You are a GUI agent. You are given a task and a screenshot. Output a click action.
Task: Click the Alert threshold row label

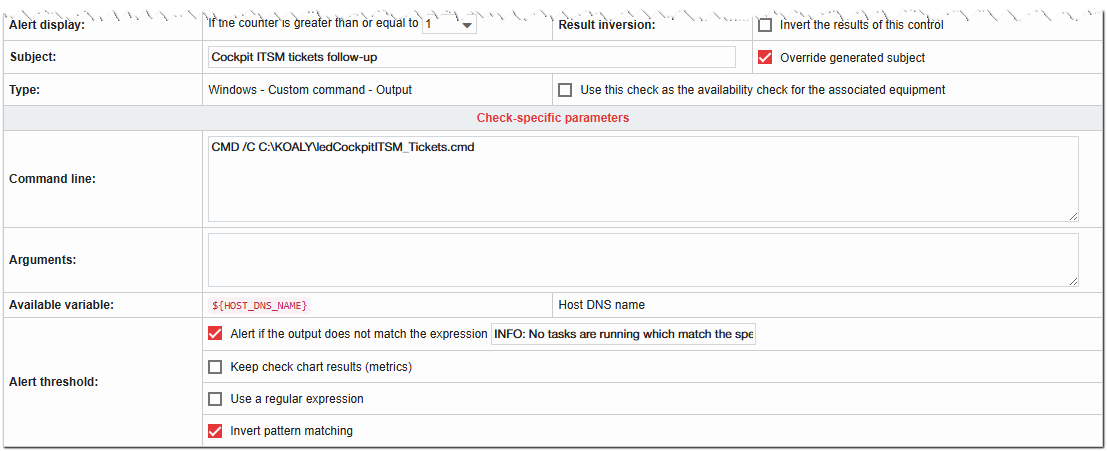(x=53, y=382)
